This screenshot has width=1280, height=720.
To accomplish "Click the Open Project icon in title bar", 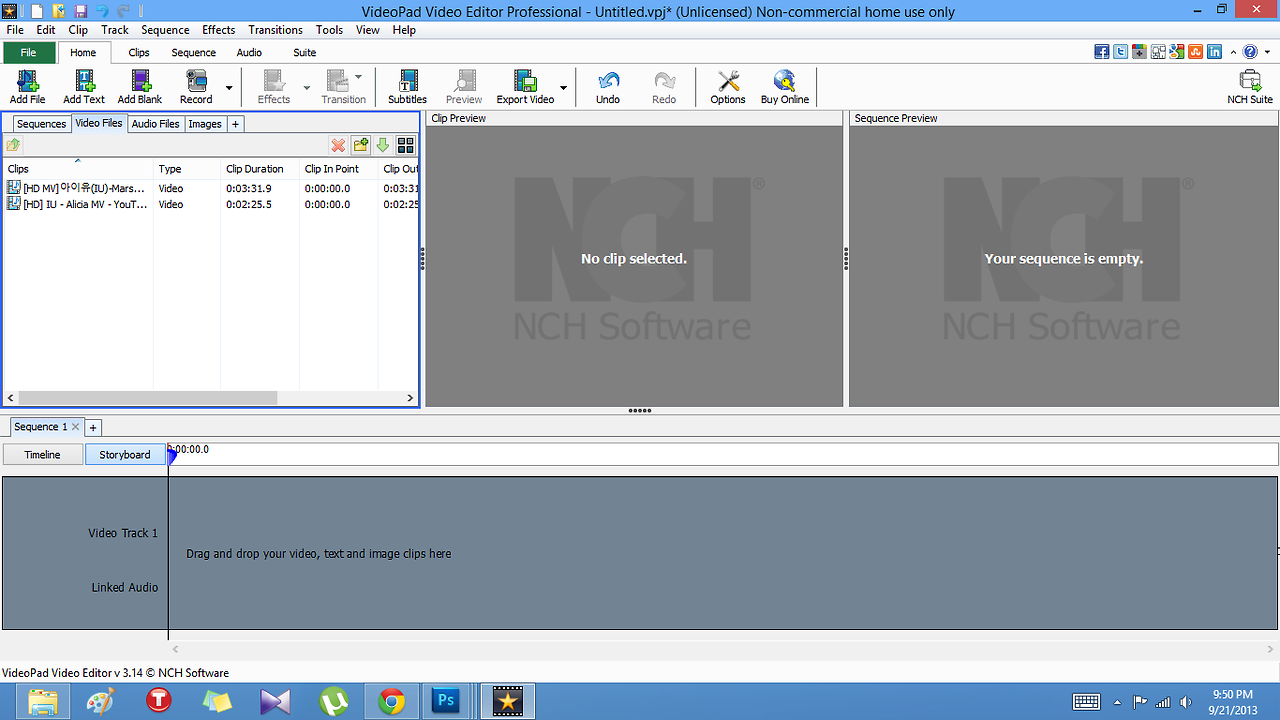I will pyautogui.click(x=58, y=11).
